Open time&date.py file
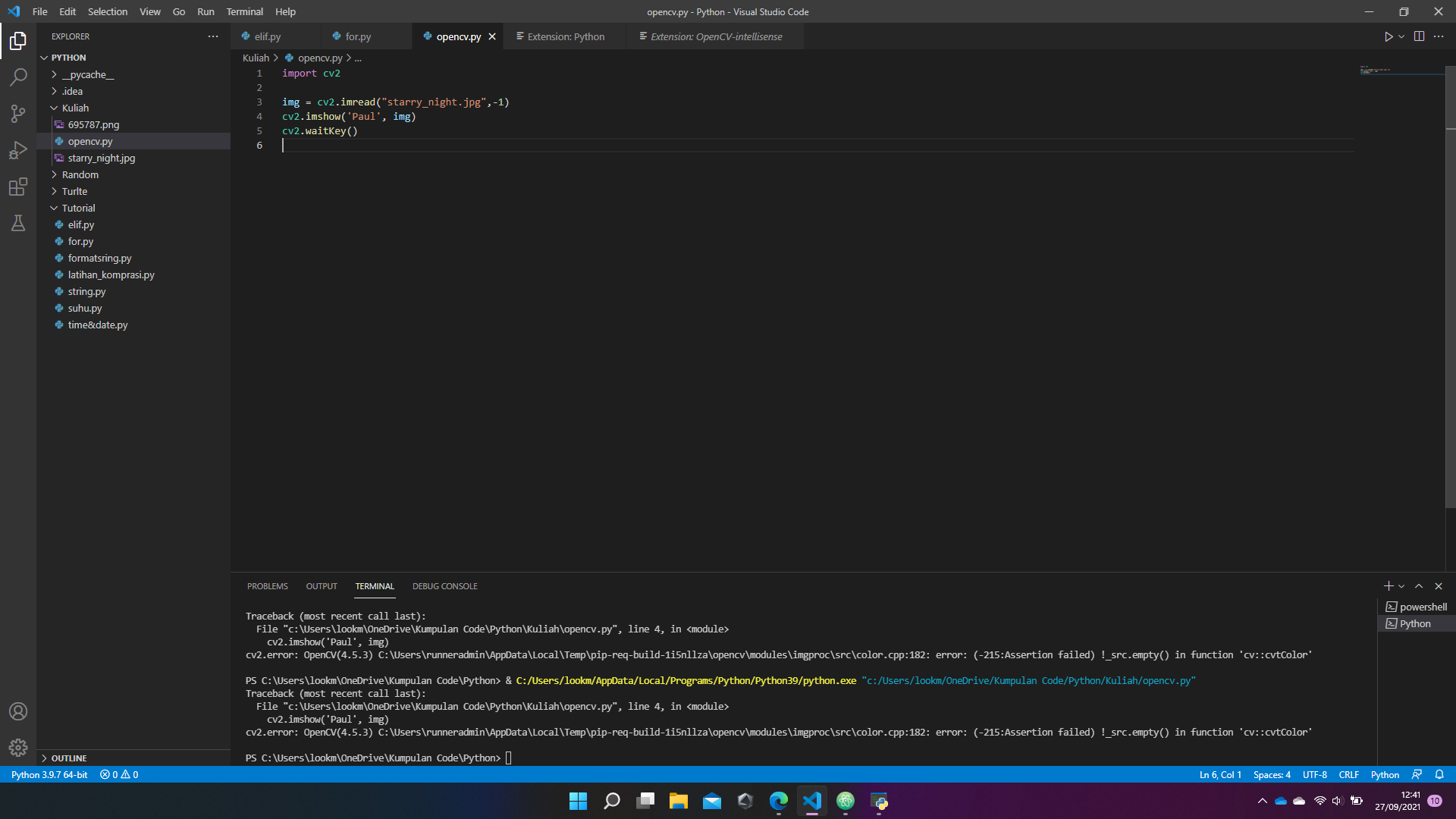 pos(133,325)
